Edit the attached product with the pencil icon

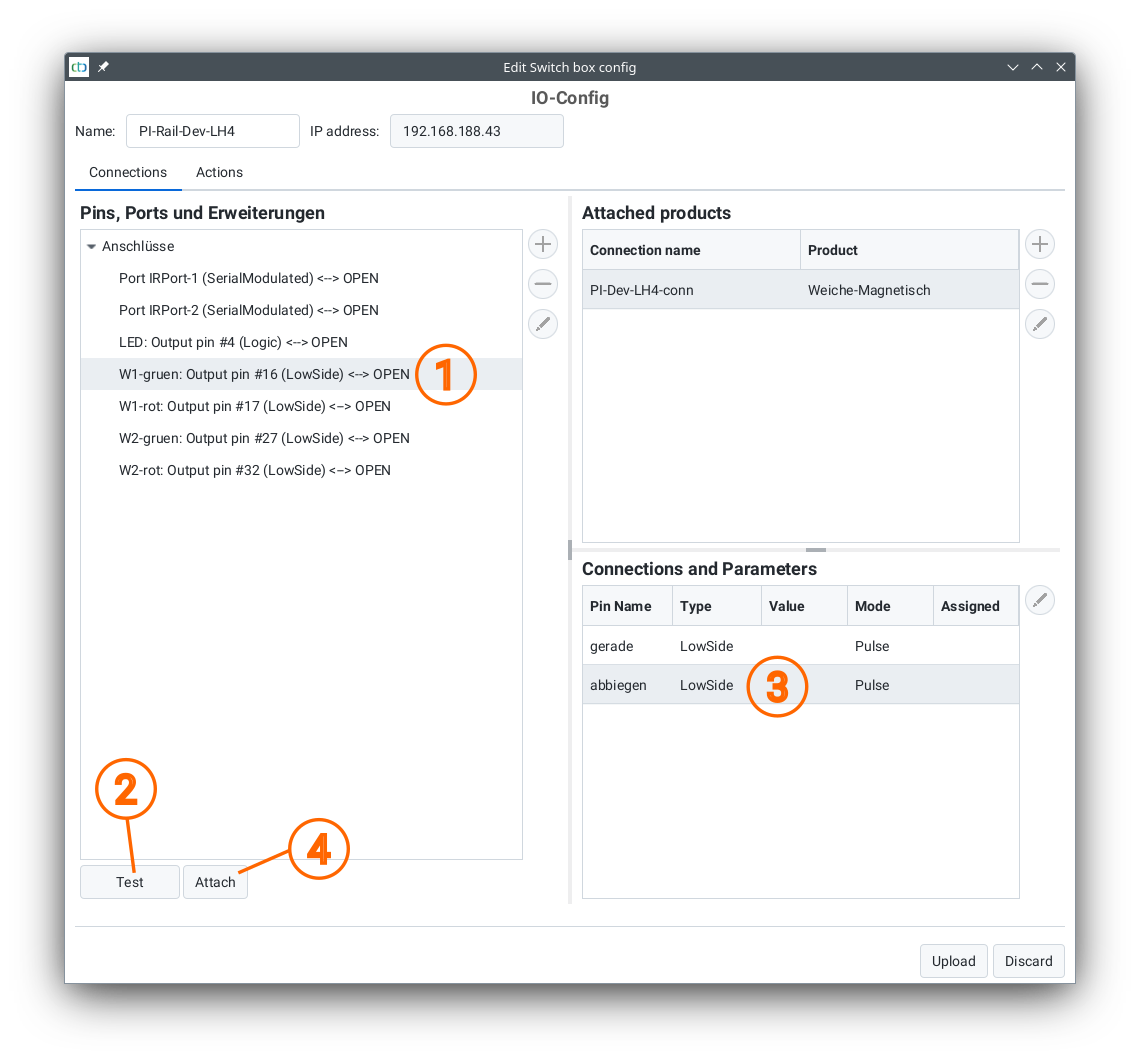[x=1040, y=324]
